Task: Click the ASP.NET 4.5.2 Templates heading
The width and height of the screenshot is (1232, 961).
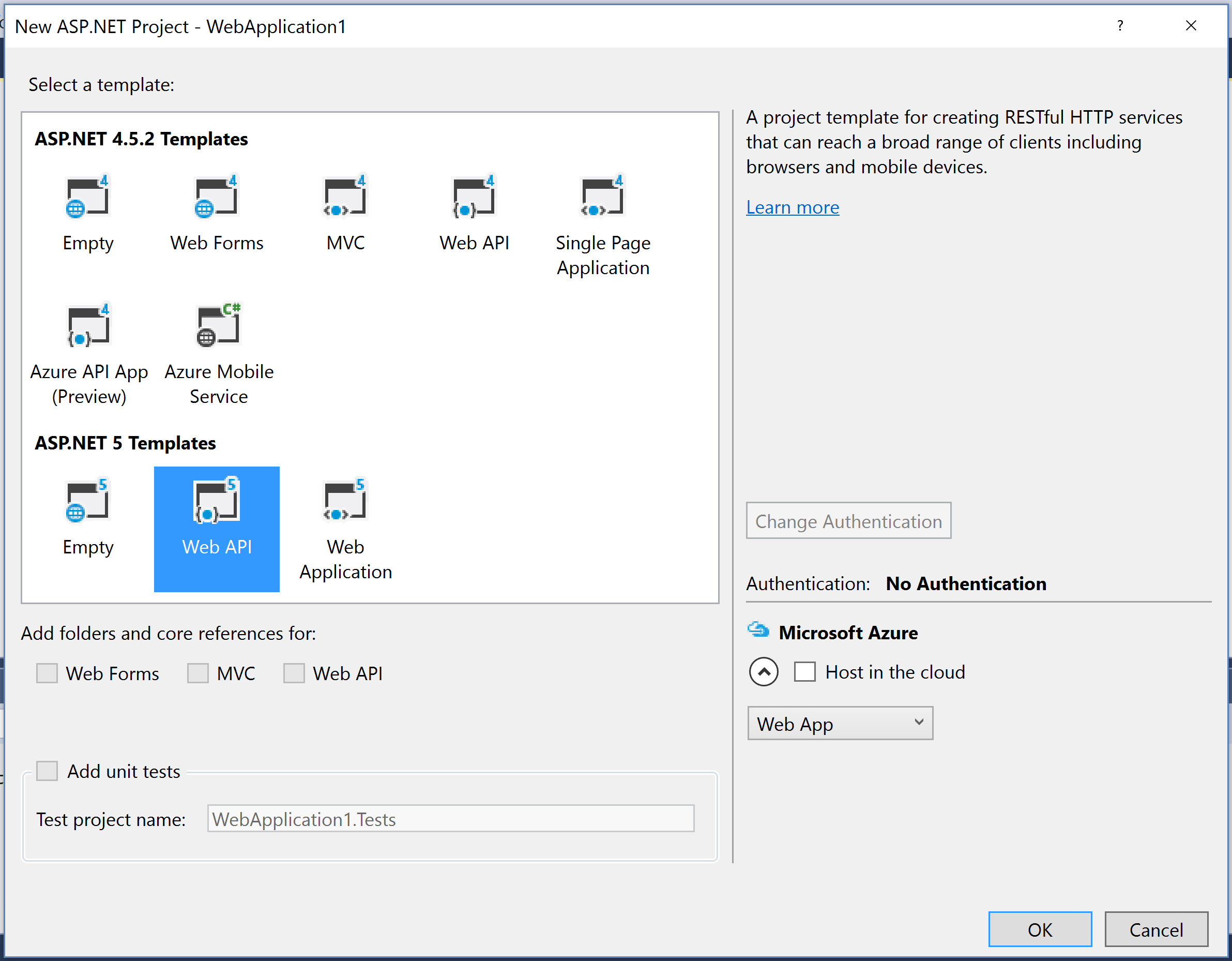Action: 141,139
